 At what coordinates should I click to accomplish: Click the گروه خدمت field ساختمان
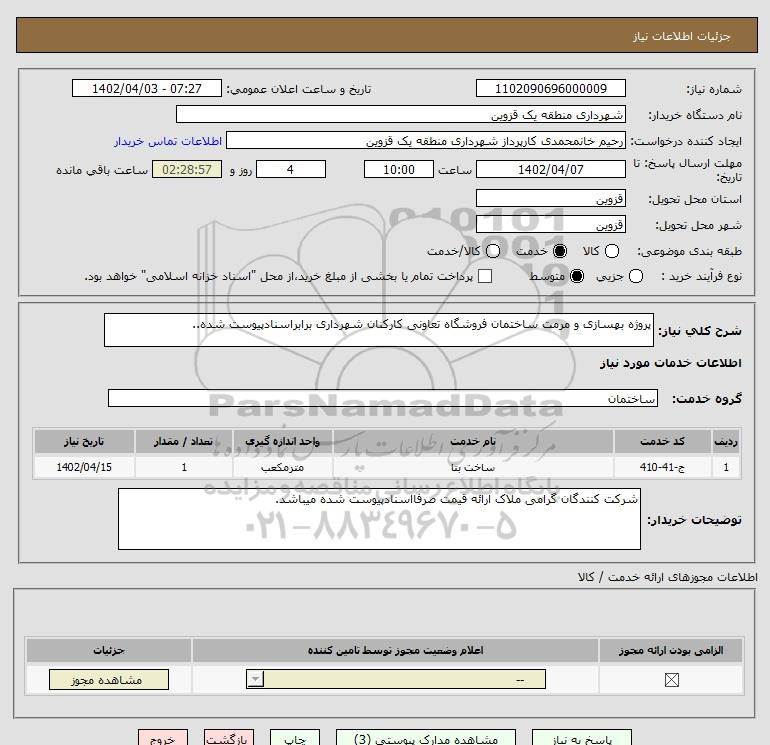383,398
